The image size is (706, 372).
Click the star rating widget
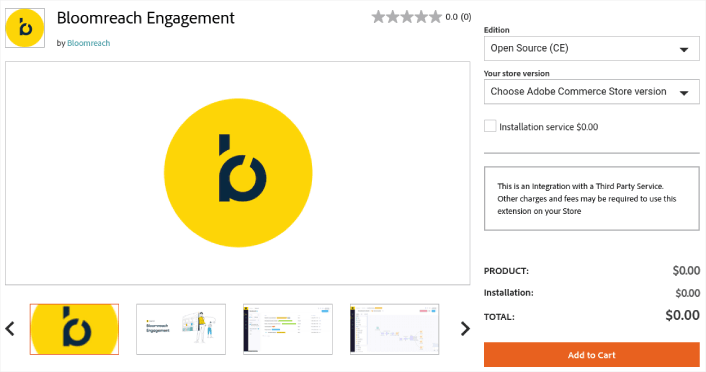[407, 17]
